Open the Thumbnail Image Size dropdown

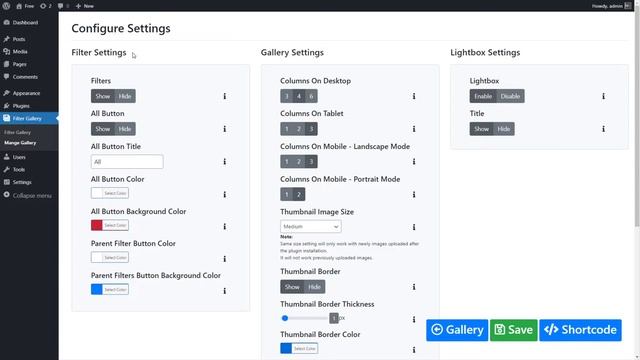point(311,227)
